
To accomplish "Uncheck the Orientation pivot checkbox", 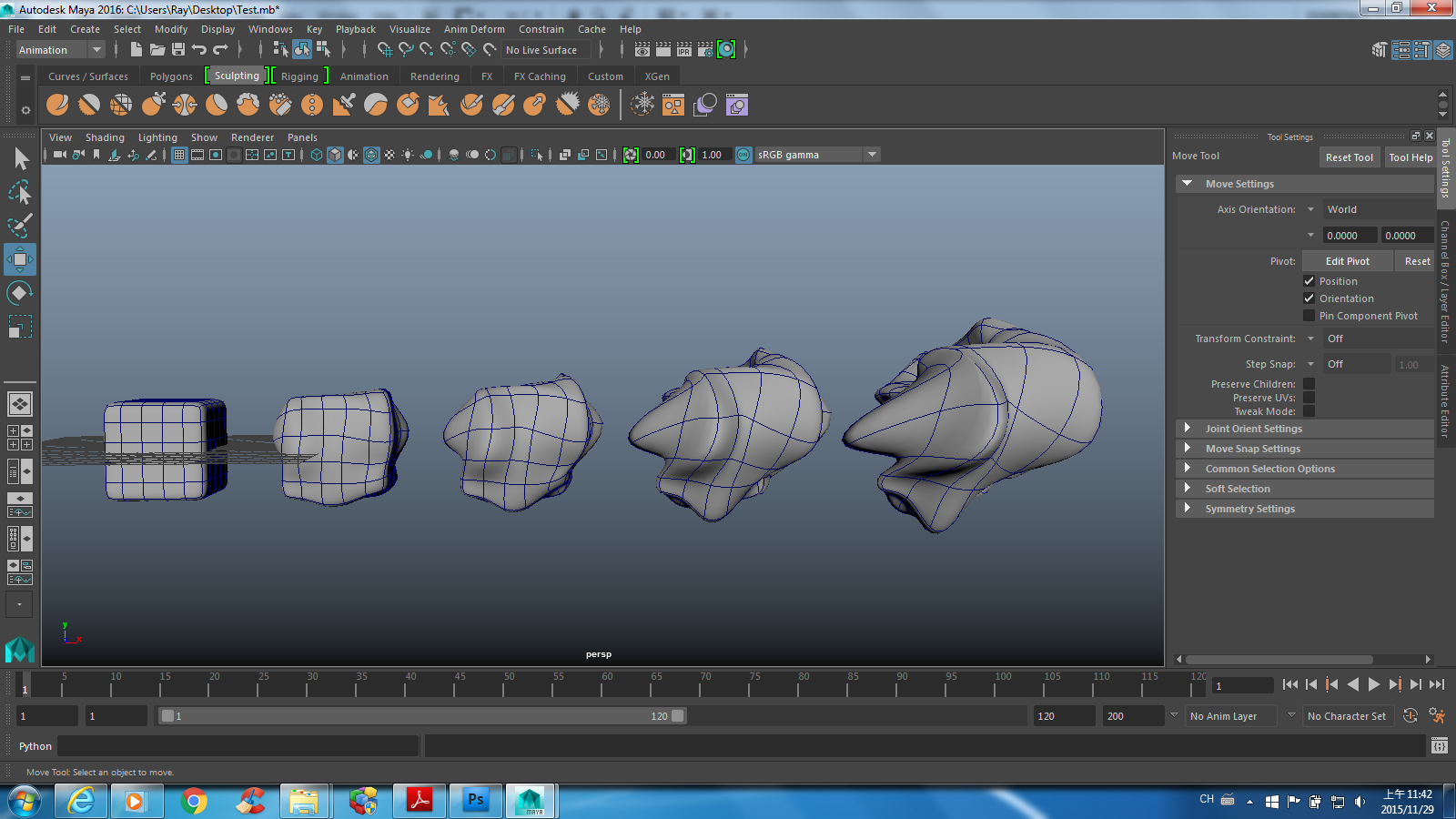I will 1309,298.
